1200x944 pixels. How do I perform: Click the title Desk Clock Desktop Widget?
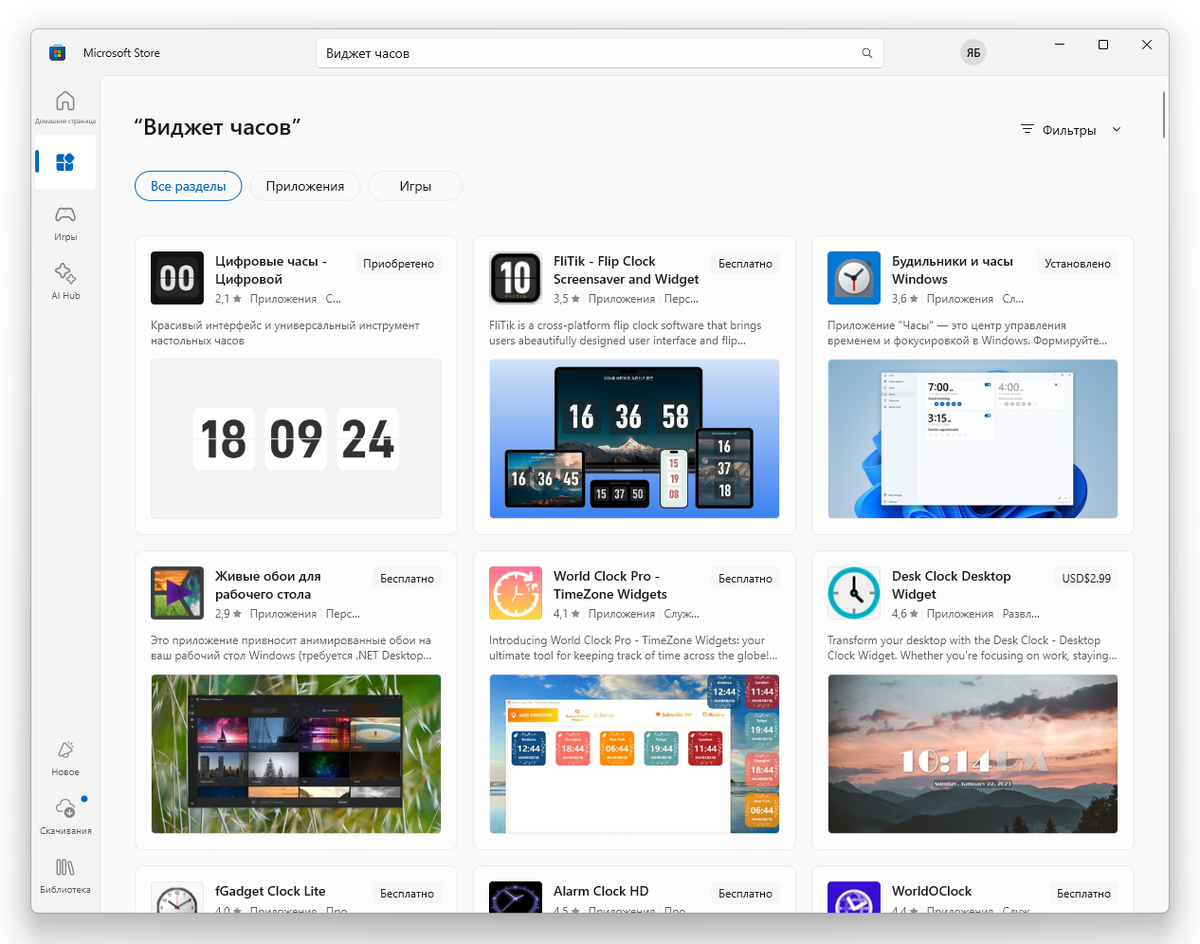951,585
